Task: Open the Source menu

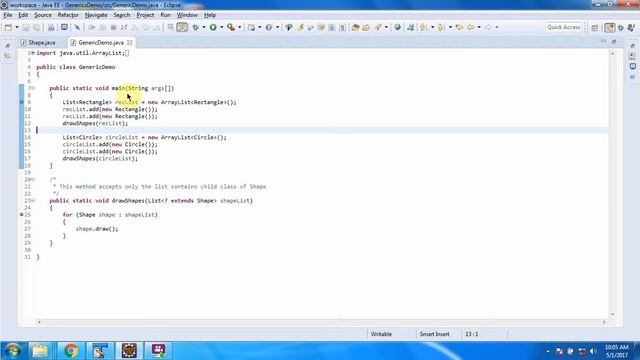Action: pos(43,15)
